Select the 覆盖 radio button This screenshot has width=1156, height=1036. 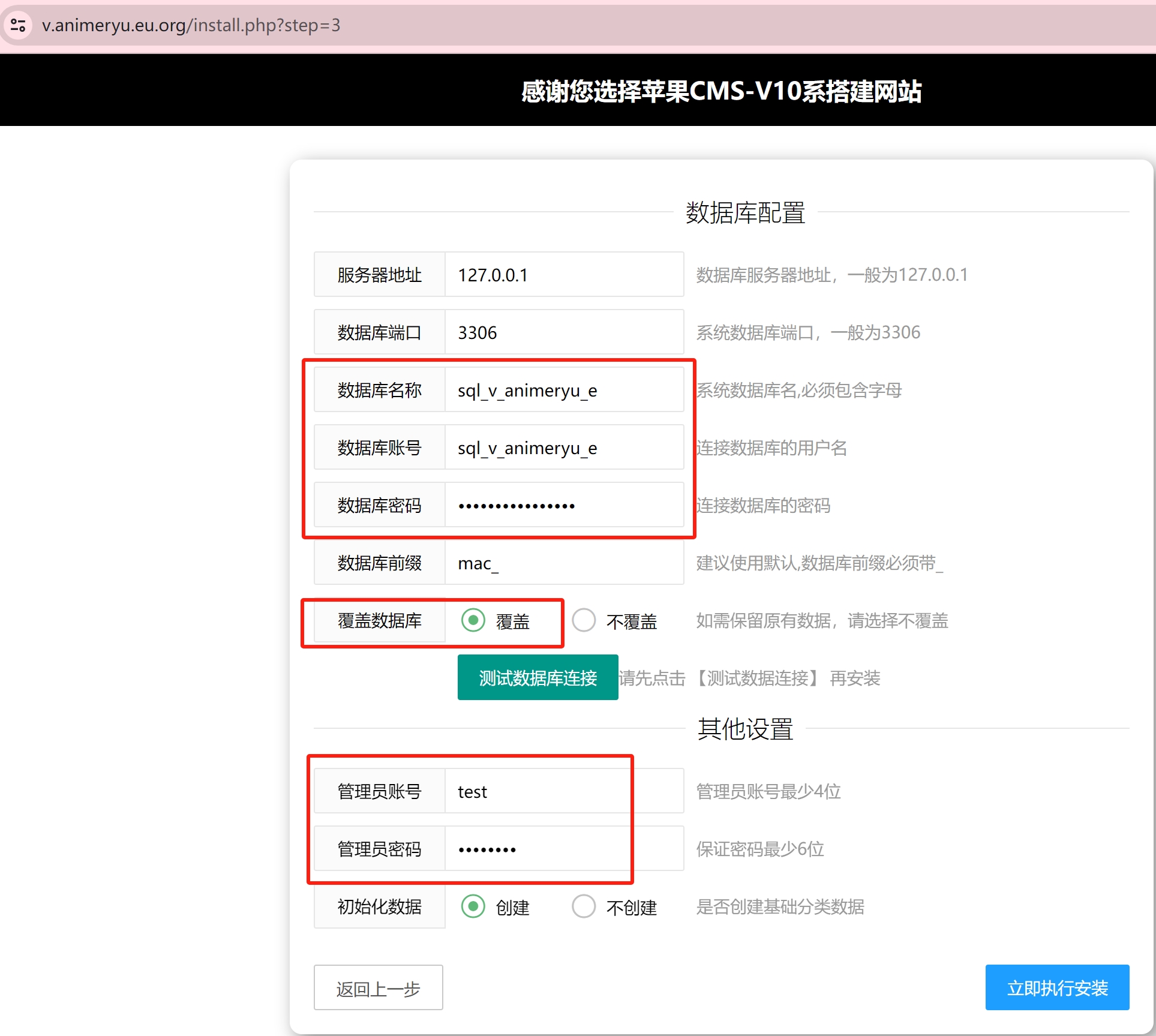point(473,620)
